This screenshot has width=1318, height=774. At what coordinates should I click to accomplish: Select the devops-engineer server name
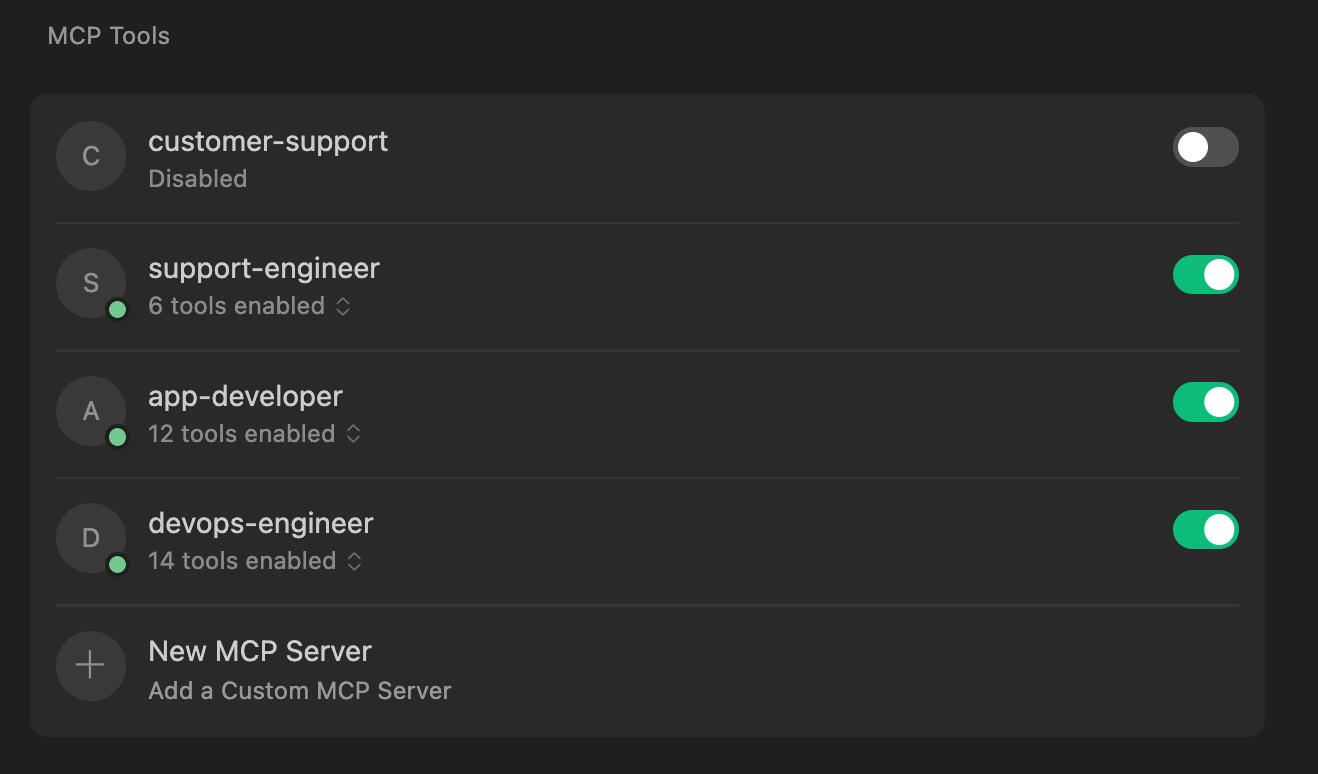coord(260,523)
